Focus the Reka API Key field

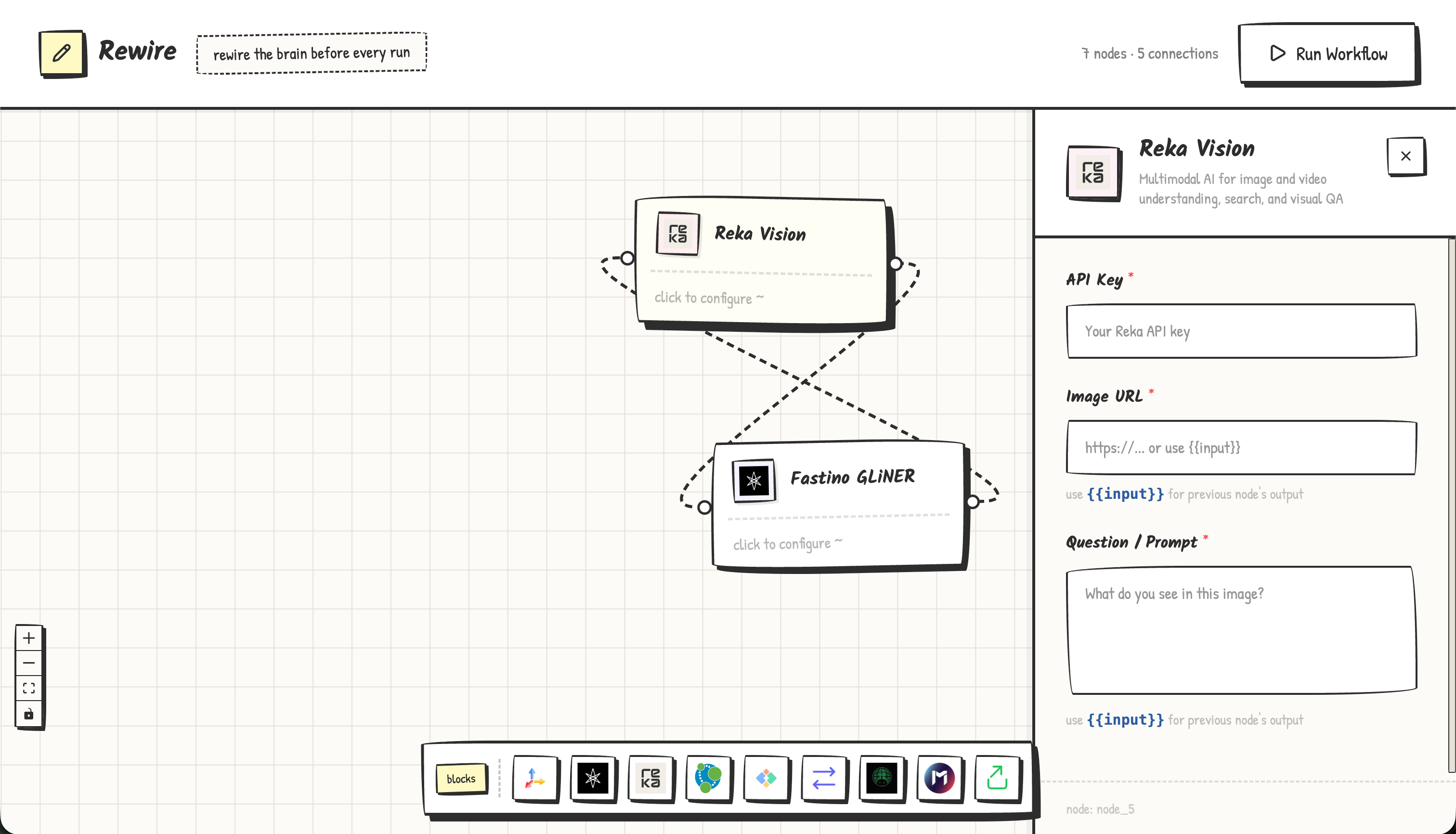1241,331
